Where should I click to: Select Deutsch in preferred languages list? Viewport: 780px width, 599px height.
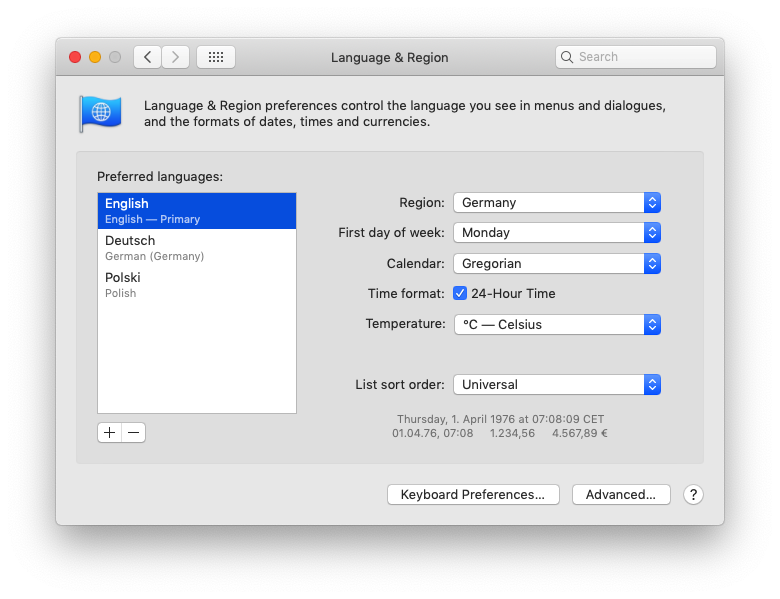tap(196, 248)
